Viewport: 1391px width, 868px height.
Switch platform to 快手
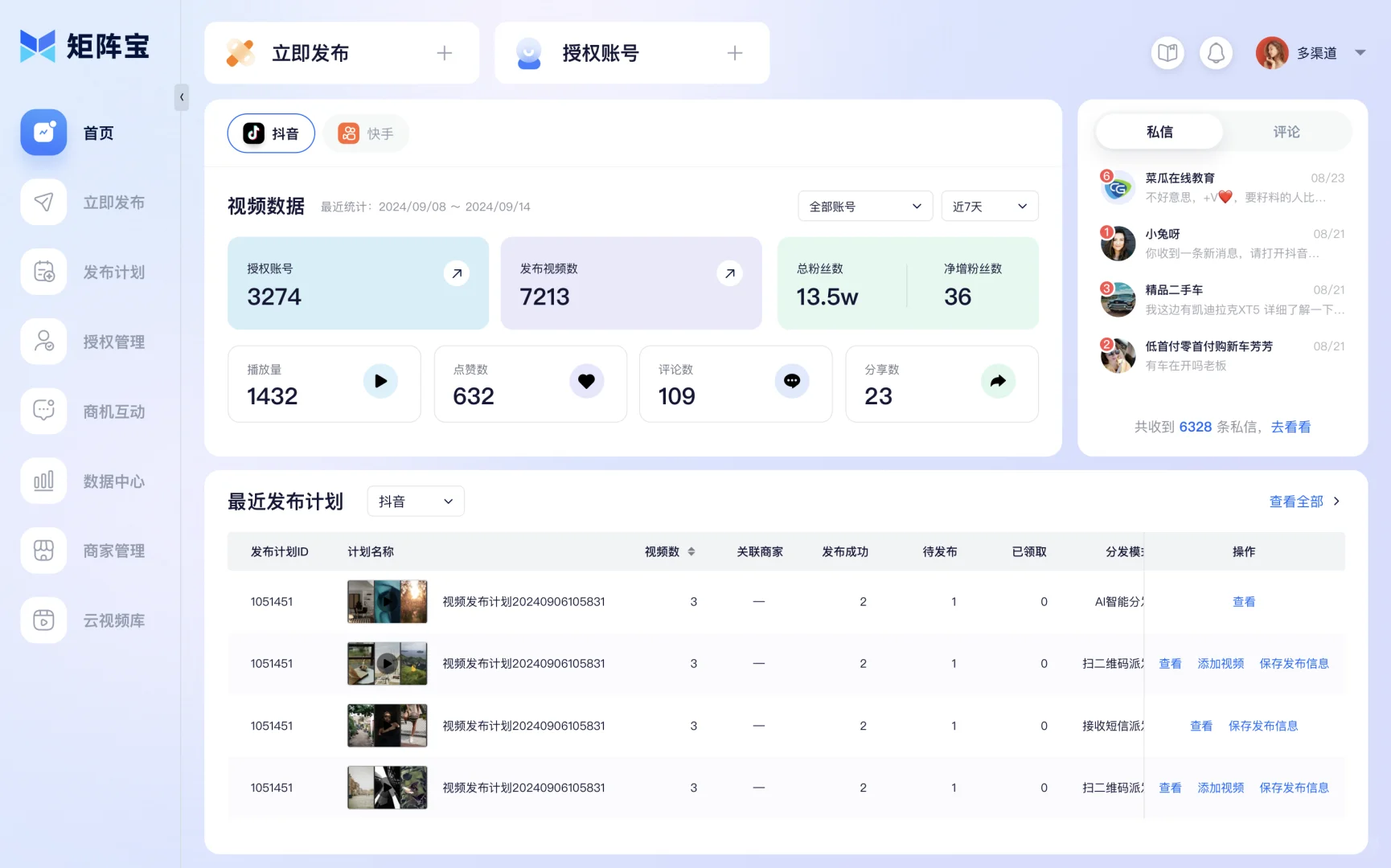pyautogui.click(x=366, y=133)
